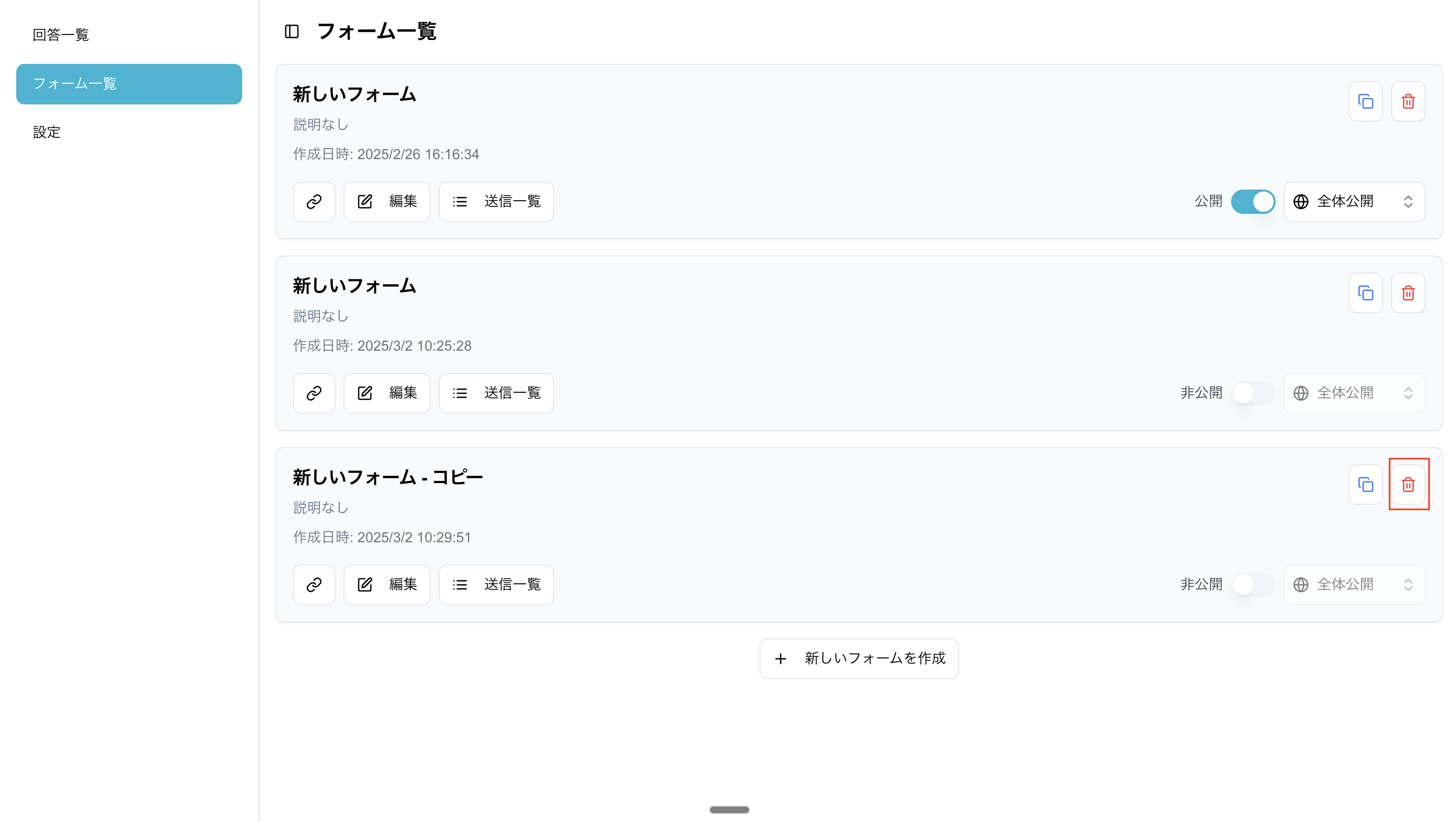1456x822 pixels.
Task: Turn off the 公開 toggle on first form
Action: (1252, 202)
